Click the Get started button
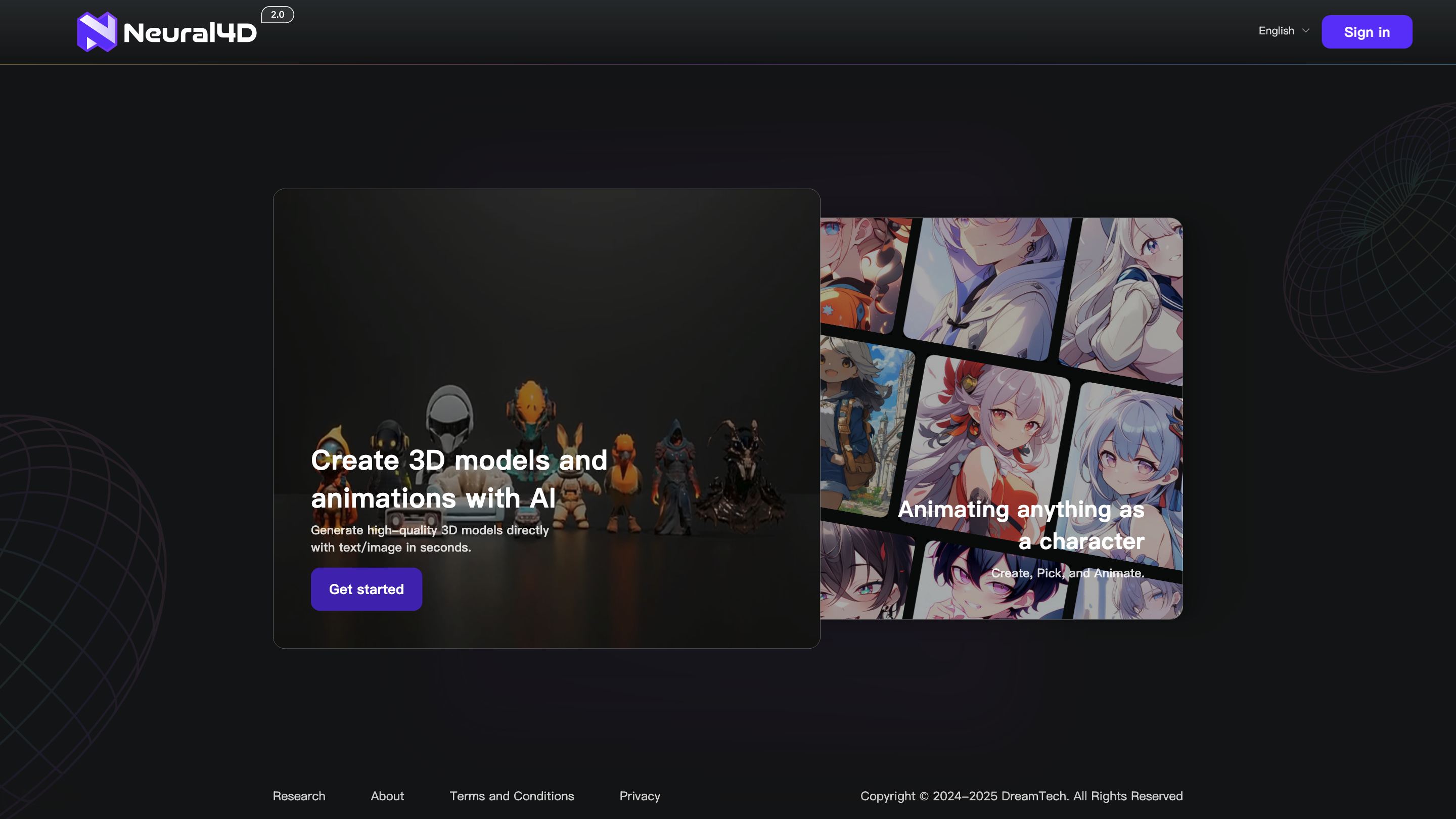The image size is (1456, 819). (x=366, y=589)
